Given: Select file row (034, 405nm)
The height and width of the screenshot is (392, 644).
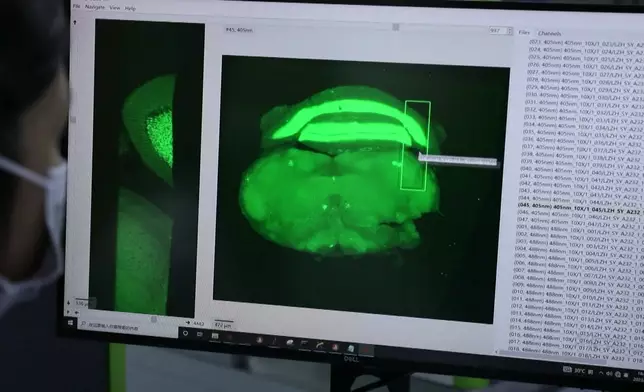Looking at the screenshot, I should (x=583, y=126).
